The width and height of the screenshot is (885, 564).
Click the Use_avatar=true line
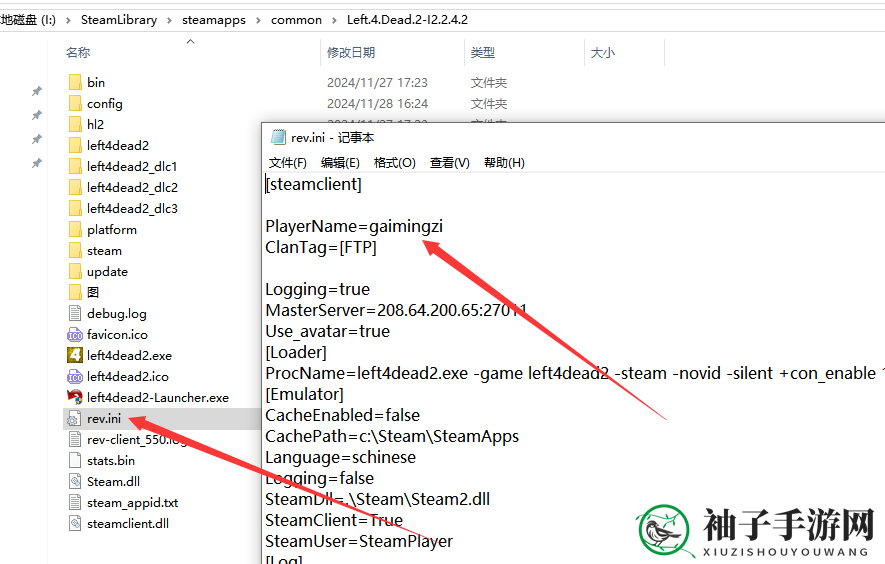coord(327,331)
